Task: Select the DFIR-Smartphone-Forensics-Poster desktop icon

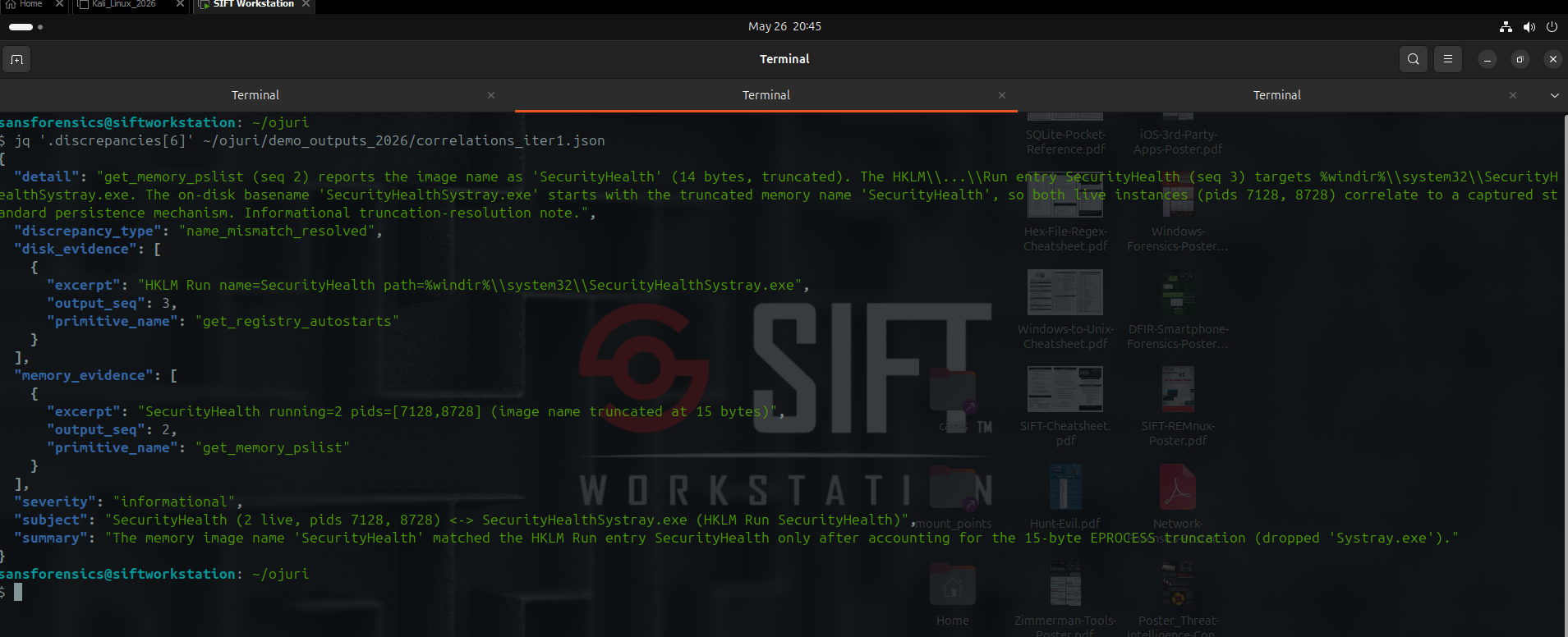Action: 1178,310
